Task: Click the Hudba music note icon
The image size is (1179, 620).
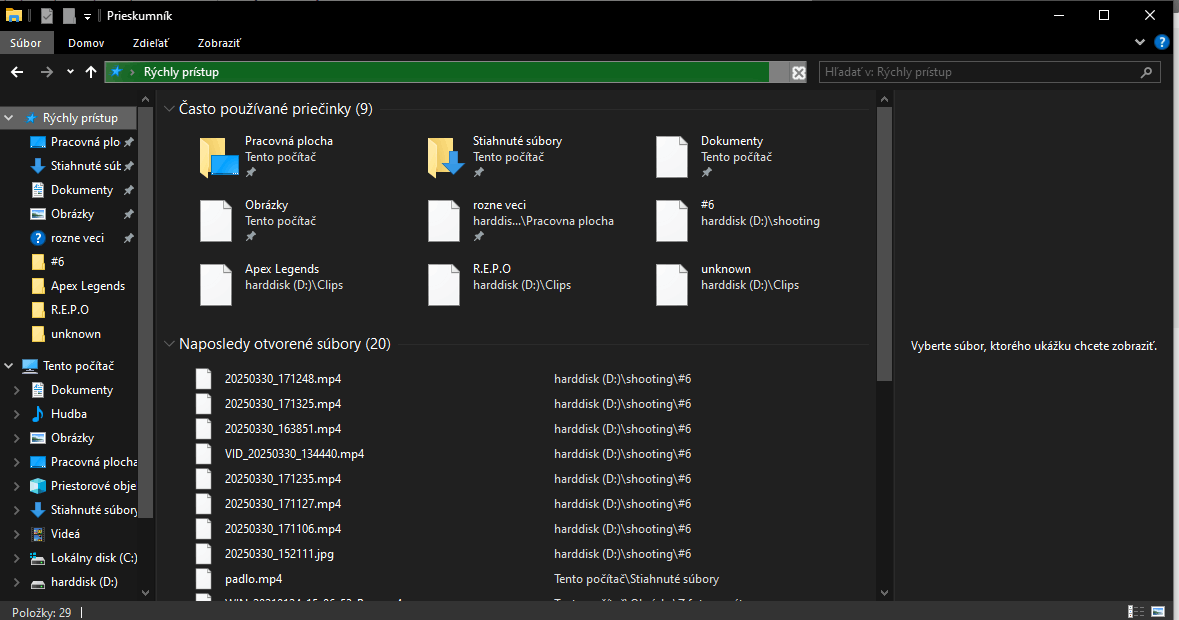Action: click(x=38, y=414)
